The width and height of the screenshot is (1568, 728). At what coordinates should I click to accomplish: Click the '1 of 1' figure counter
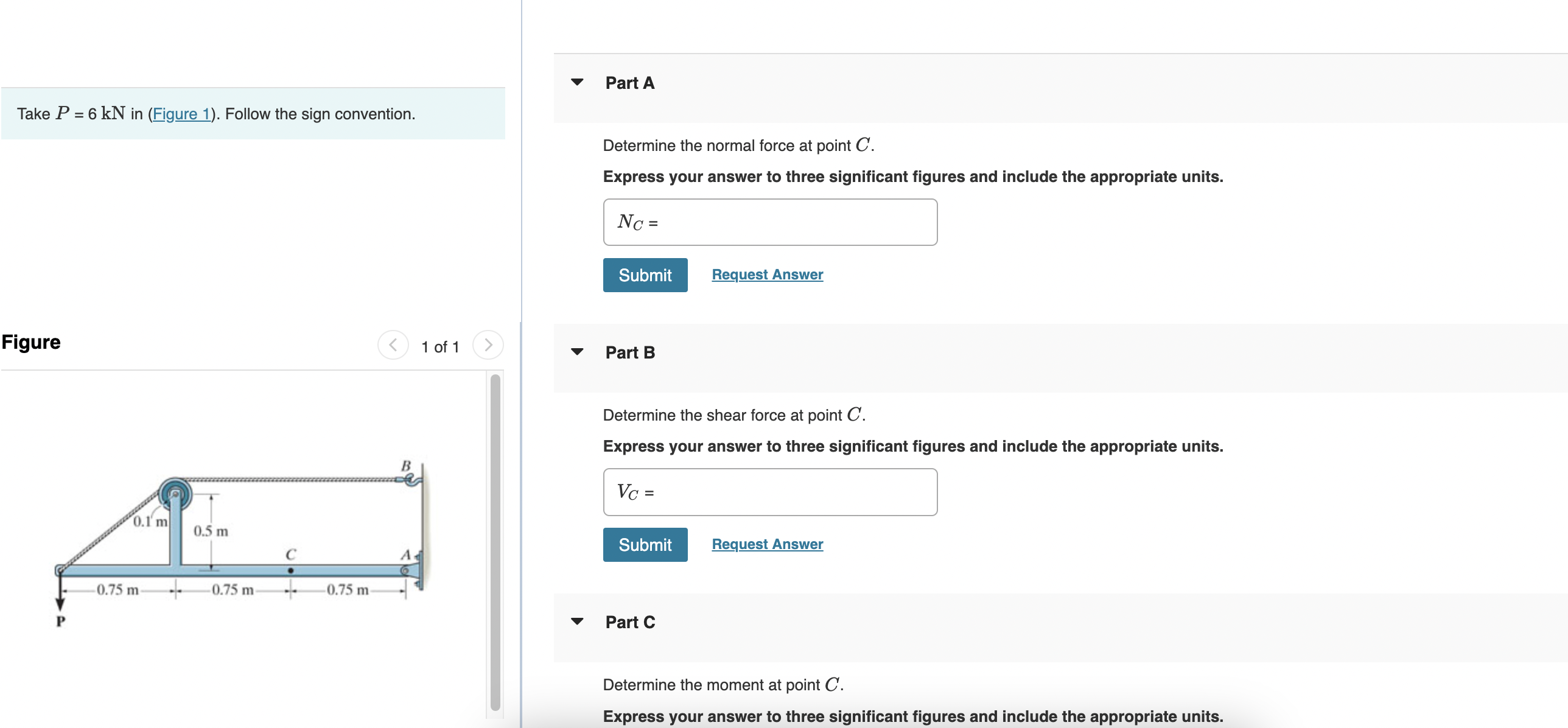click(440, 347)
